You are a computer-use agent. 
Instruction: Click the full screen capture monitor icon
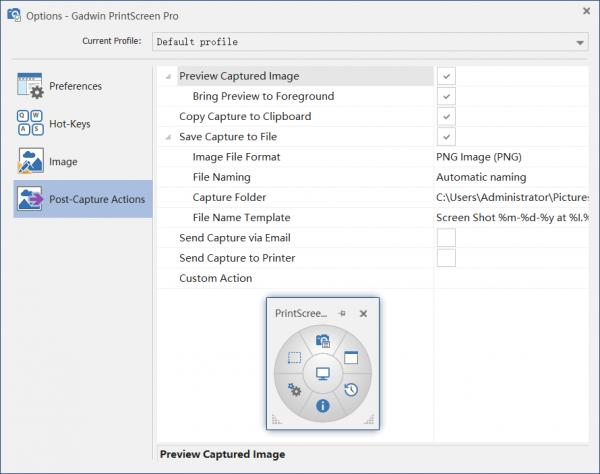click(322, 374)
